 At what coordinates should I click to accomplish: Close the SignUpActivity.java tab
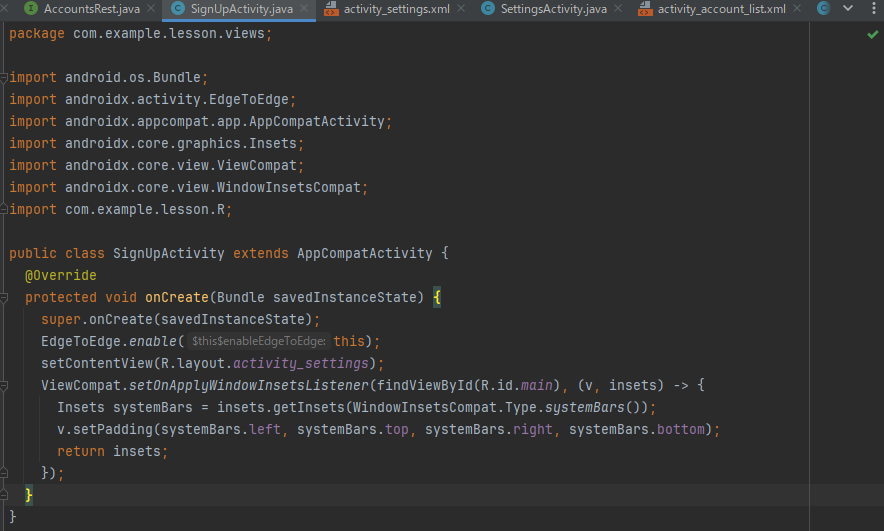tap(304, 8)
